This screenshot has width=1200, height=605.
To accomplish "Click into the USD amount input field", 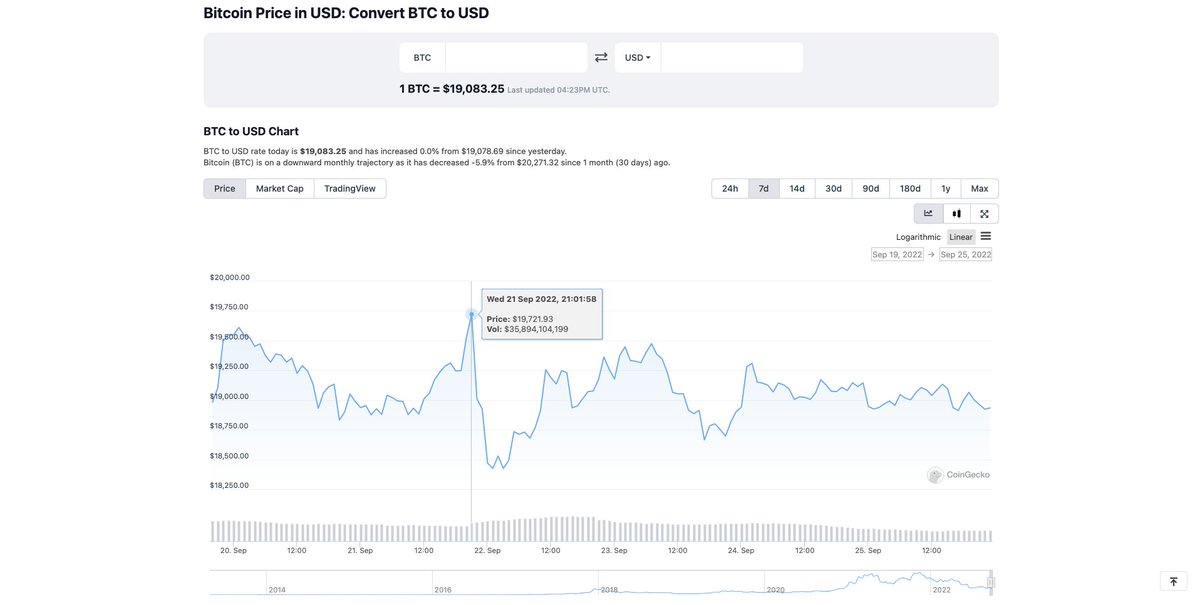I will (x=732, y=57).
